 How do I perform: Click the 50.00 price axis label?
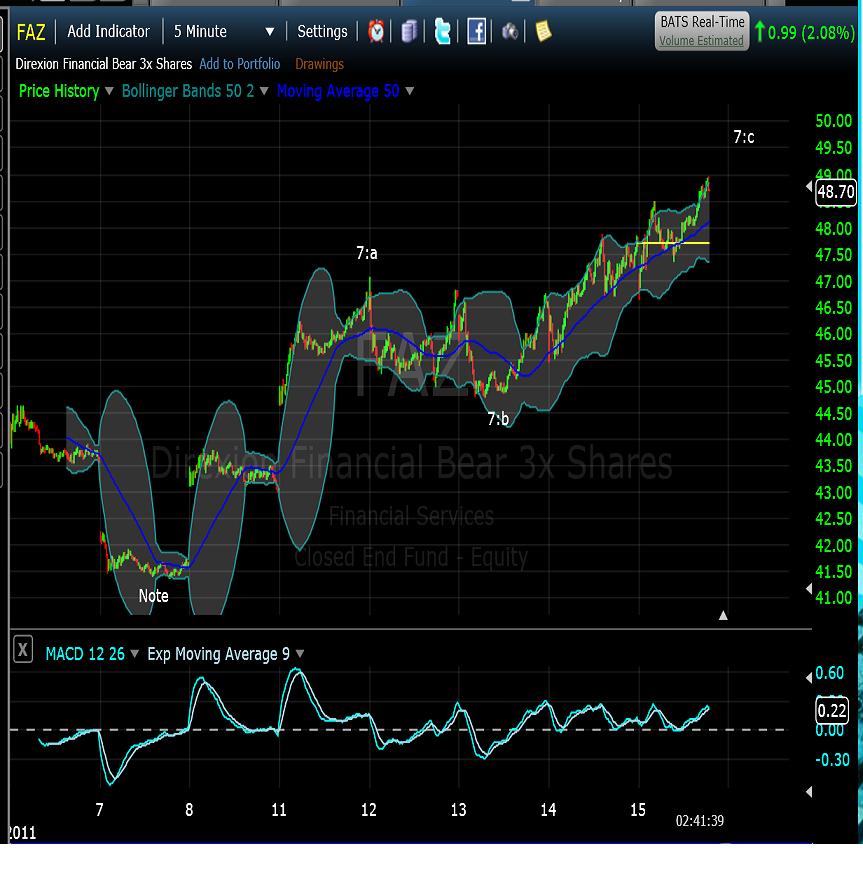click(833, 121)
